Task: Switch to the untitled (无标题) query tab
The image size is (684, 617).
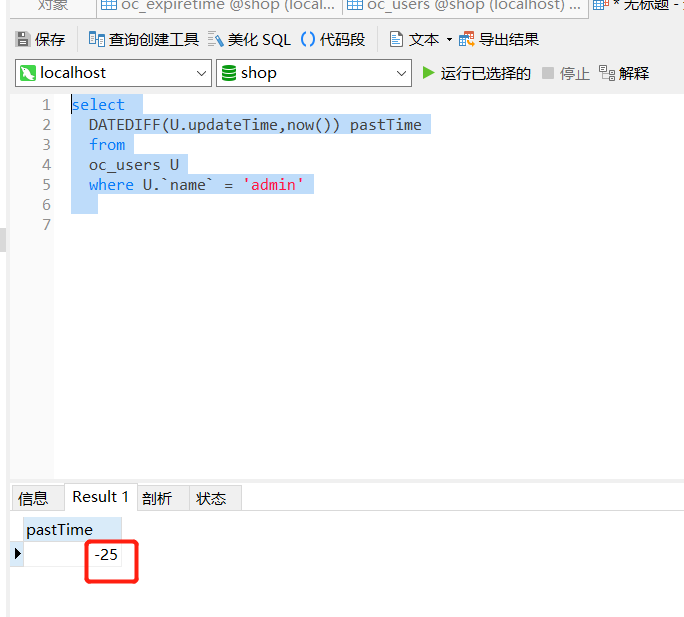Action: (637, 5)
